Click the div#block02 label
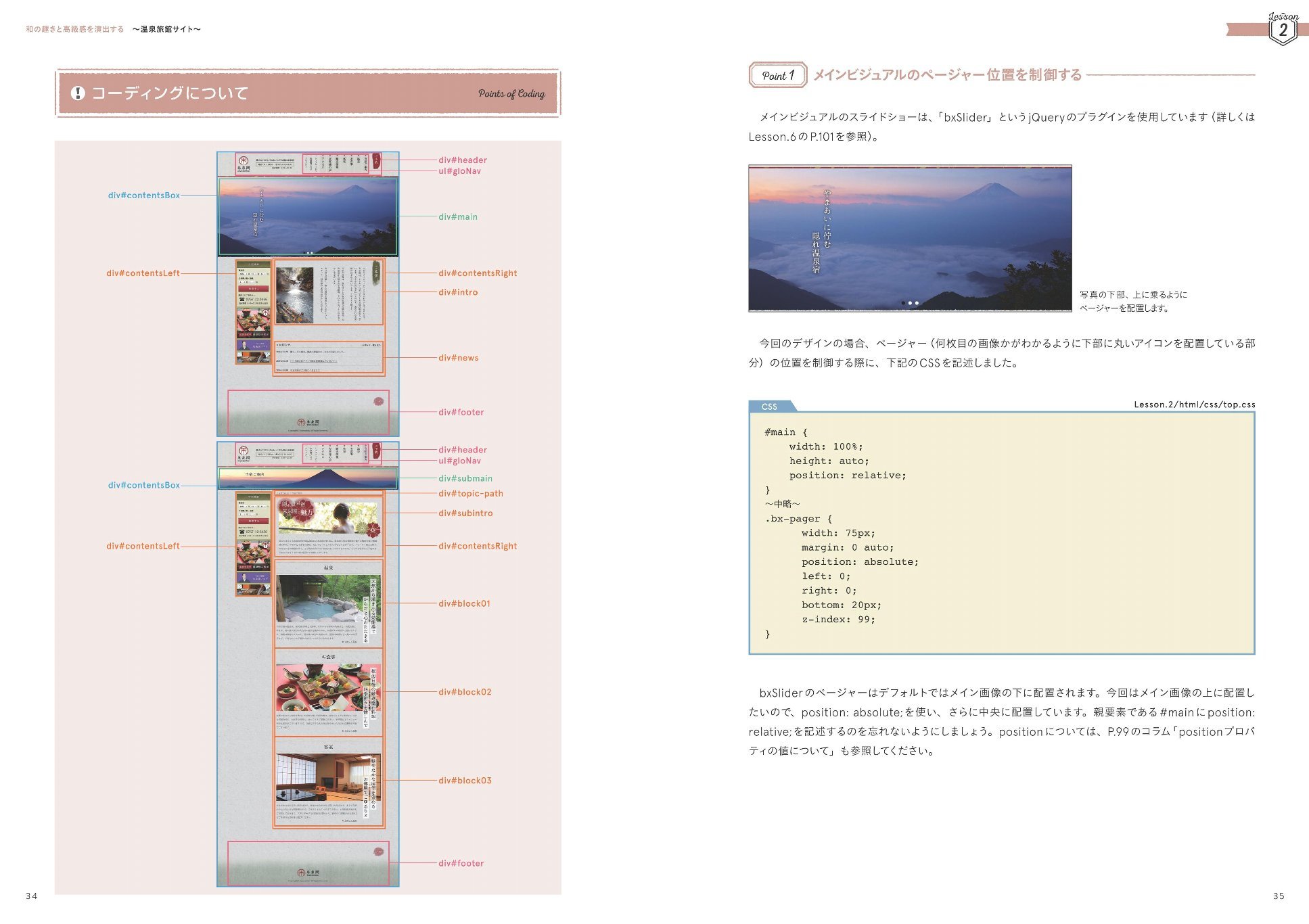This screenshot has width=1309, height=924. 465,692
